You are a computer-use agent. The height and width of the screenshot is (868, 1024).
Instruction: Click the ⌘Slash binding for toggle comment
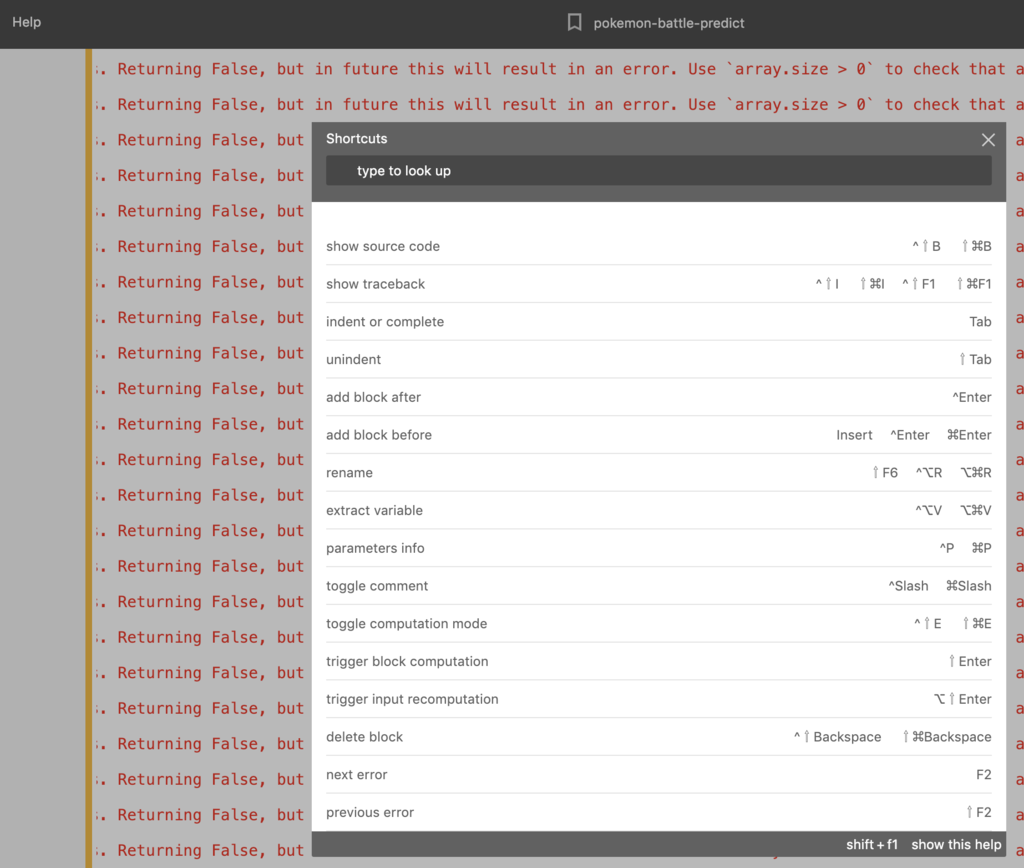pos(968,586)
